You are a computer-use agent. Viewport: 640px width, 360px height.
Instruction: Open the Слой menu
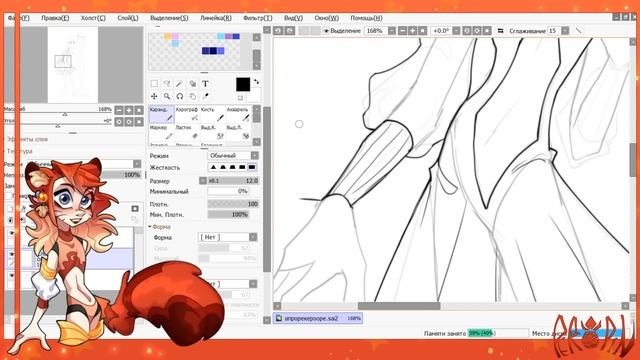pos(128,18)
